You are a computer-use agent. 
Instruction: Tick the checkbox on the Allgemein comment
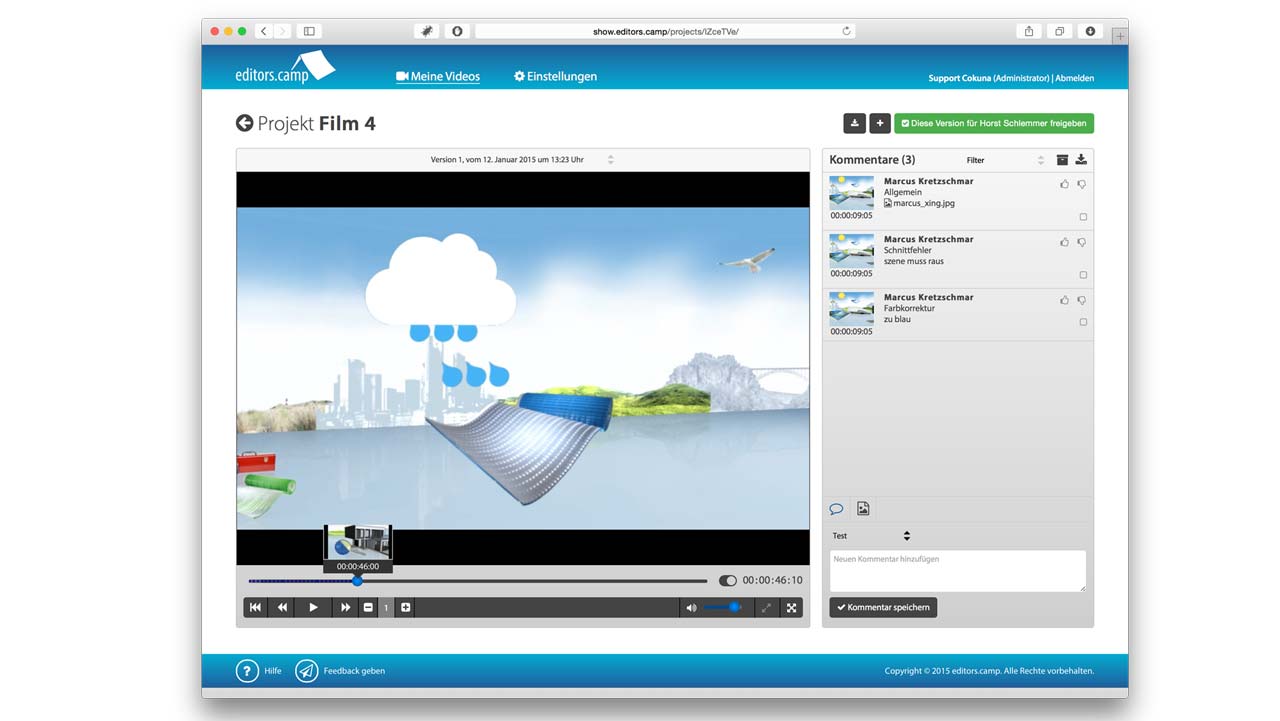pyautogui.click(x=1083, y=217)
